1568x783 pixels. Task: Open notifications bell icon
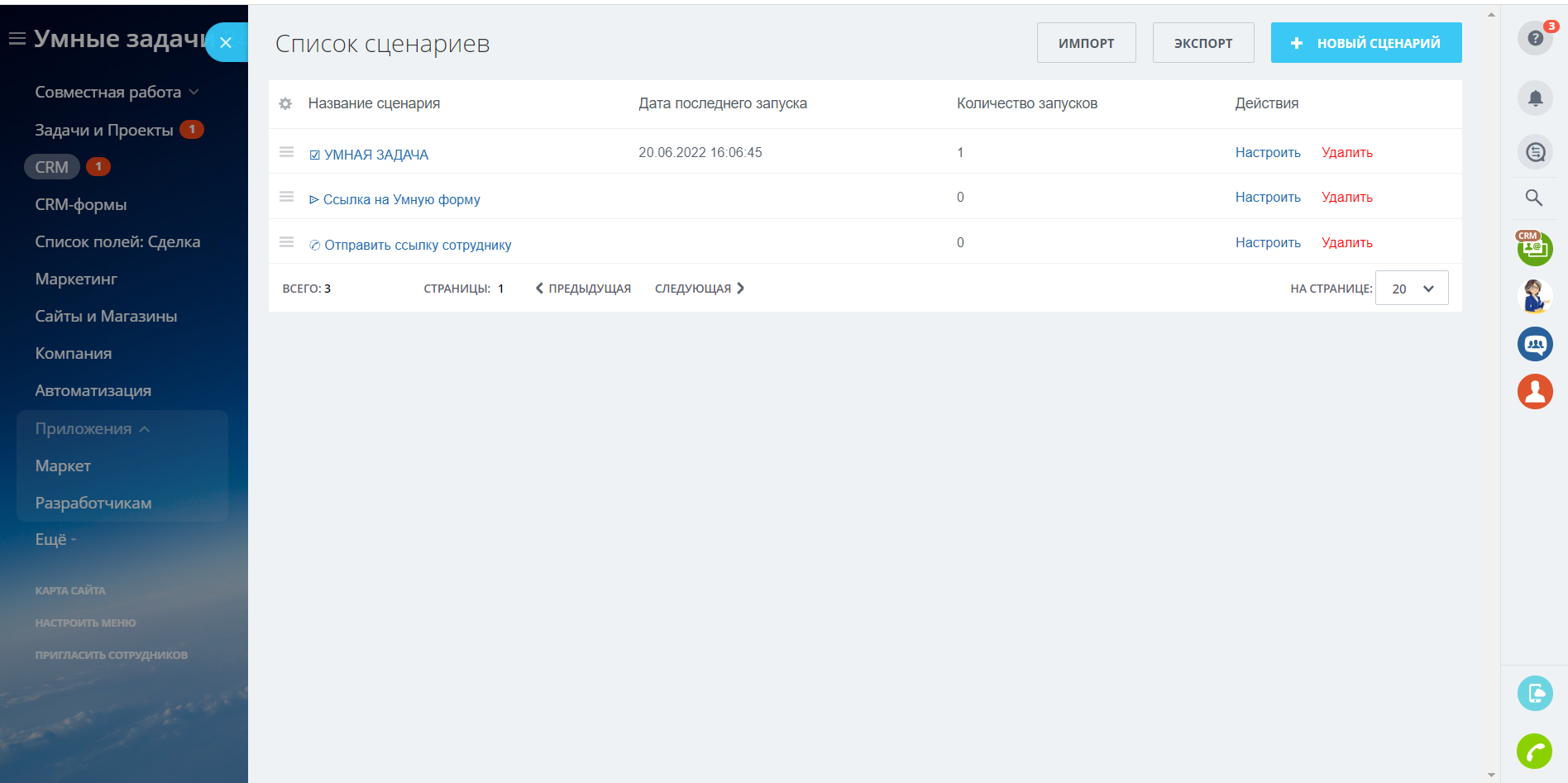coord(1535,98)
